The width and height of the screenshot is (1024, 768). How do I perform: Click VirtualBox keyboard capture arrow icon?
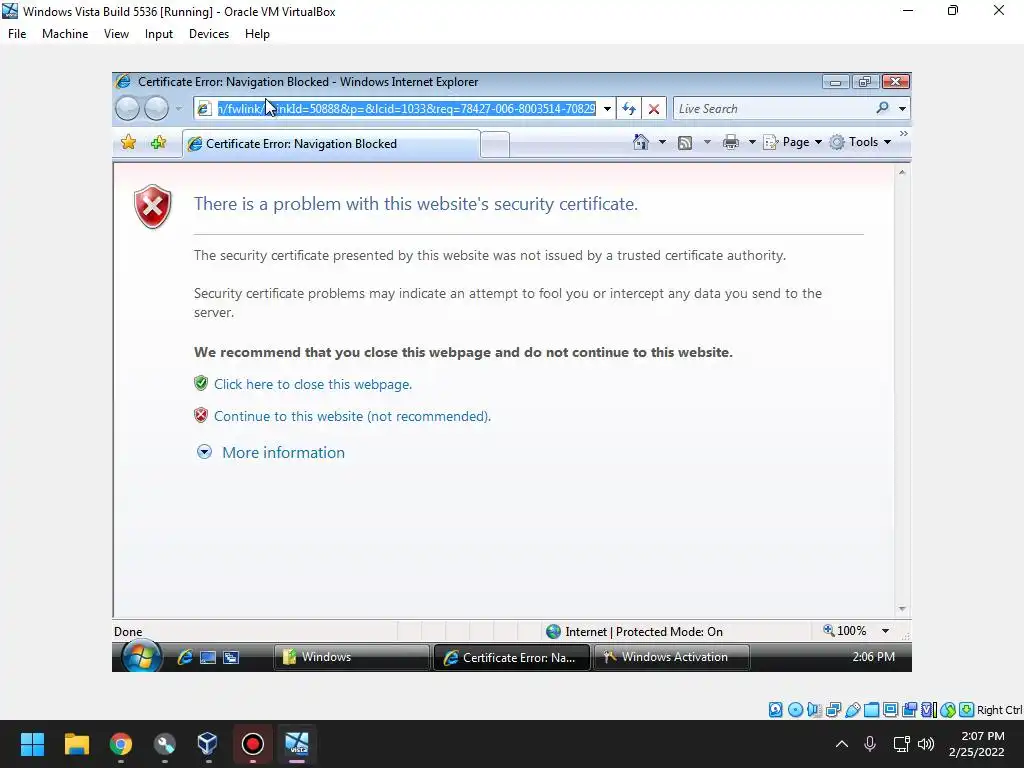[967, 710]
